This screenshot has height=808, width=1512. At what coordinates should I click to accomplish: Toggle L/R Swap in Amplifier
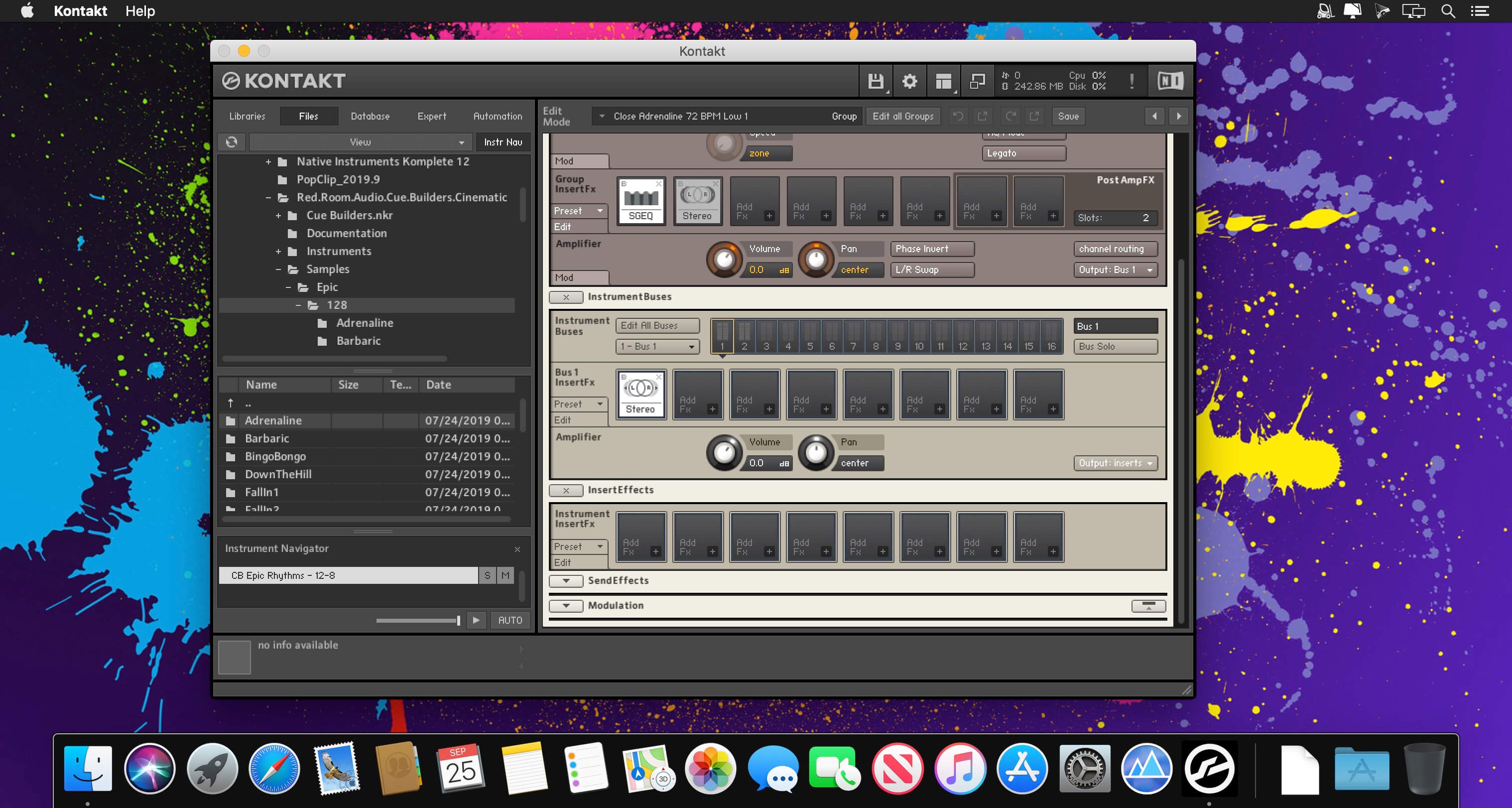(932, 270)
